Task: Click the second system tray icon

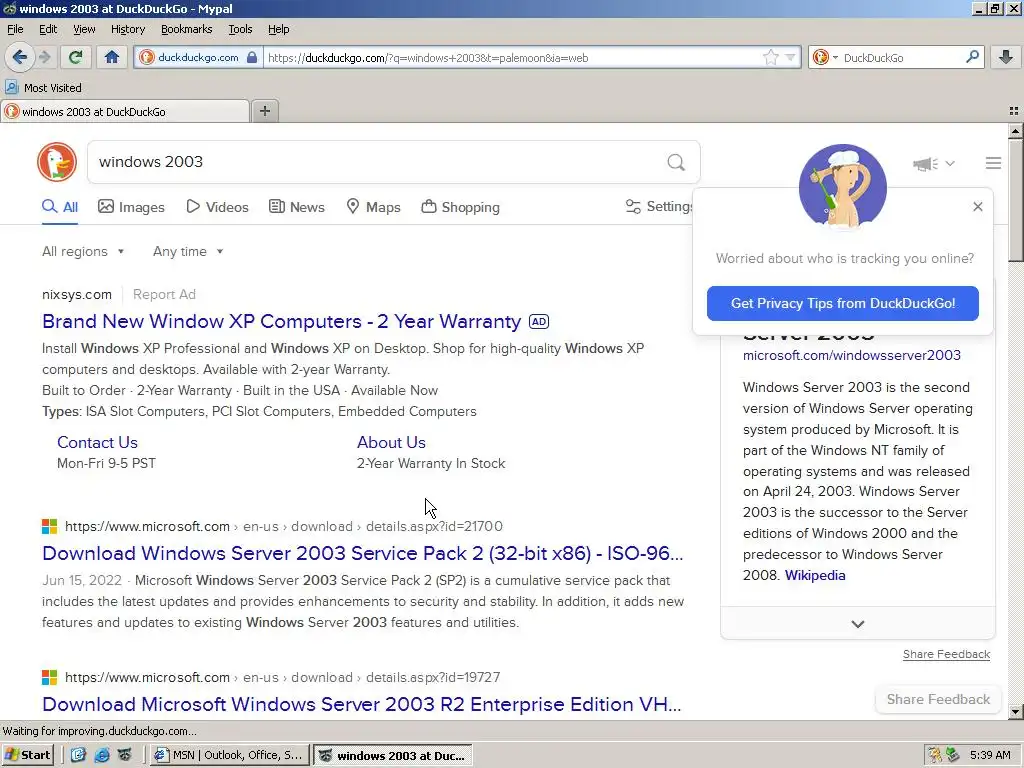Action: [x=953, y=755]
